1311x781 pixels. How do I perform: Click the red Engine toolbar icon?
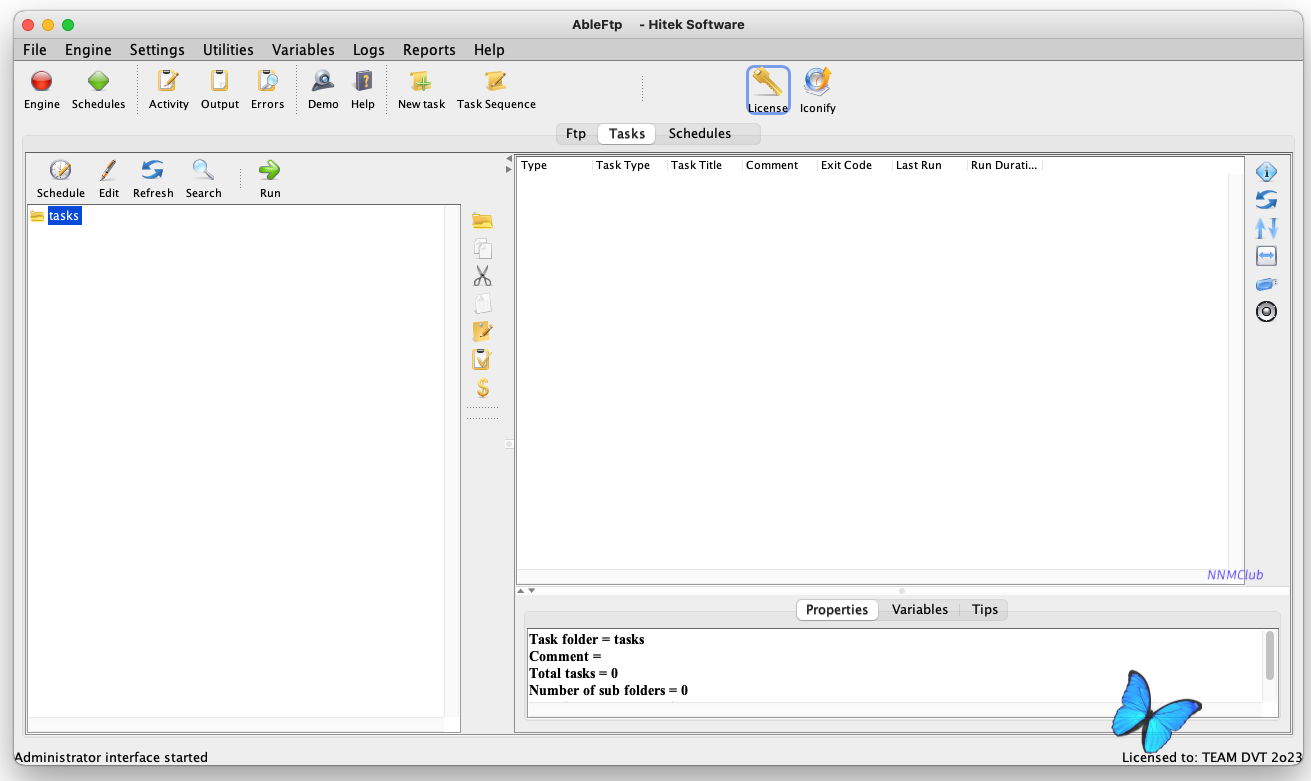(x=42, y=82)
